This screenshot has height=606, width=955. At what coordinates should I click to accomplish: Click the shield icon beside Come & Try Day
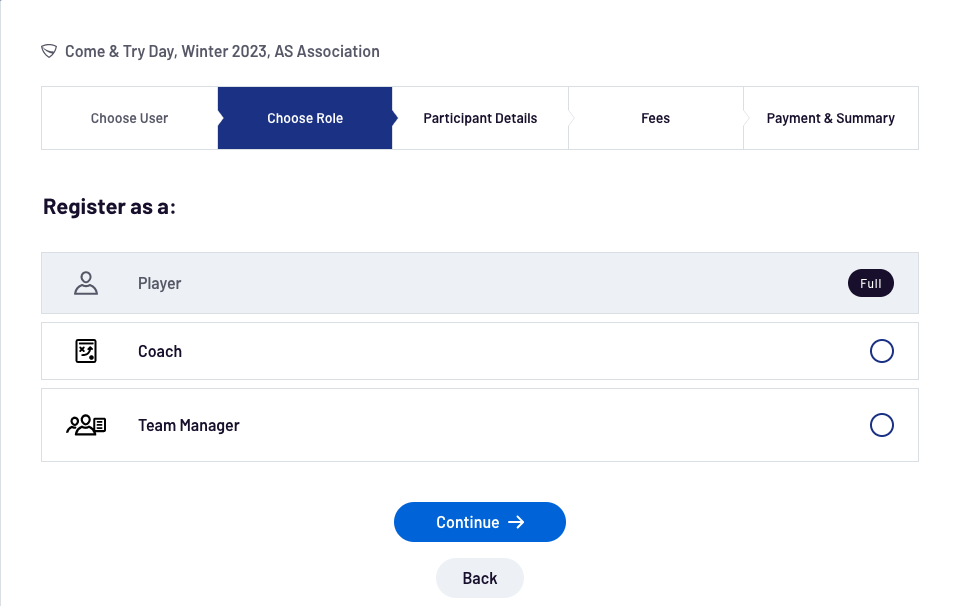pyautogui.click(x=49, y=51)
